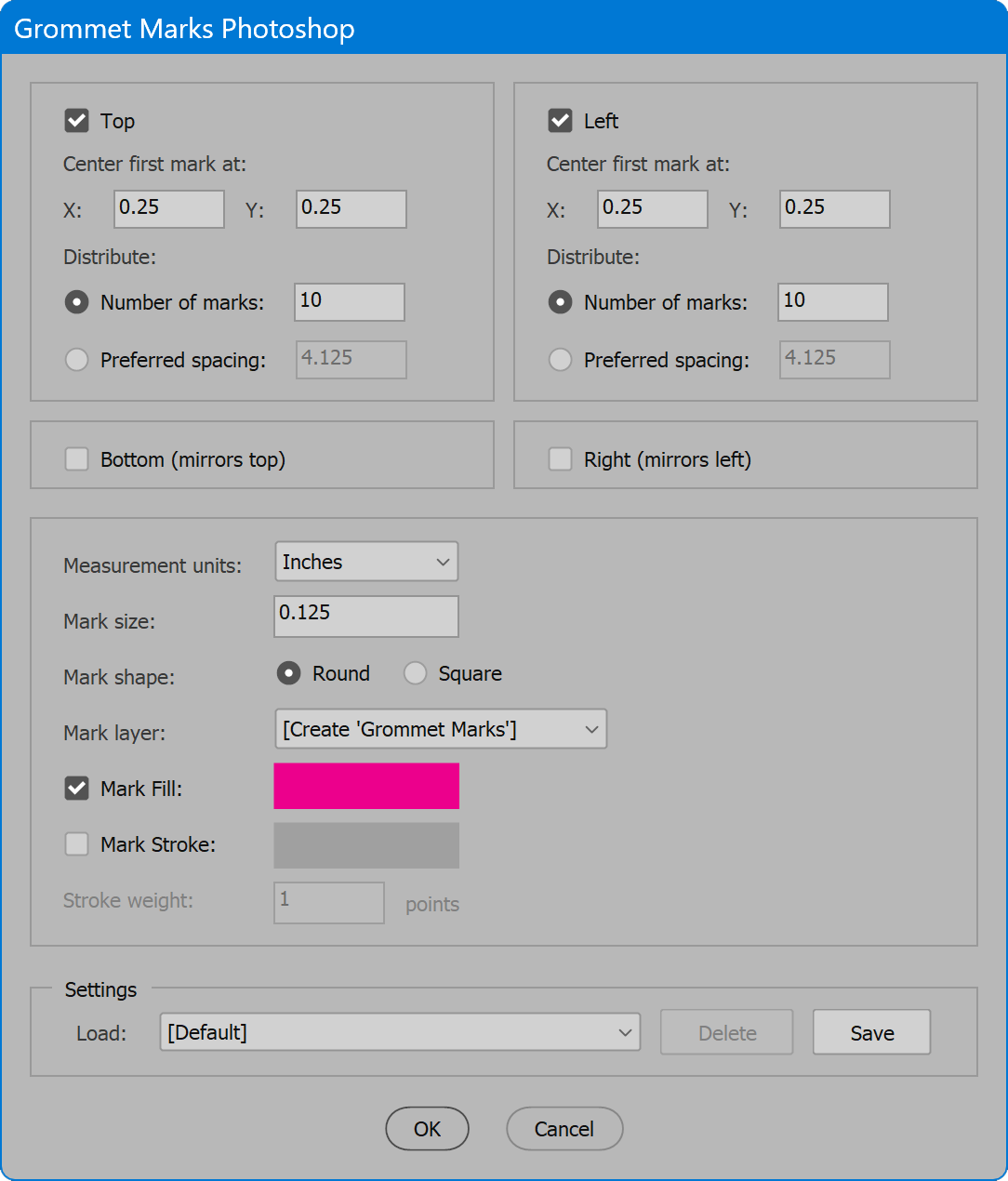
Task: Click the gray Mark Stroke color swatch
Action: (x=366, y=845)
